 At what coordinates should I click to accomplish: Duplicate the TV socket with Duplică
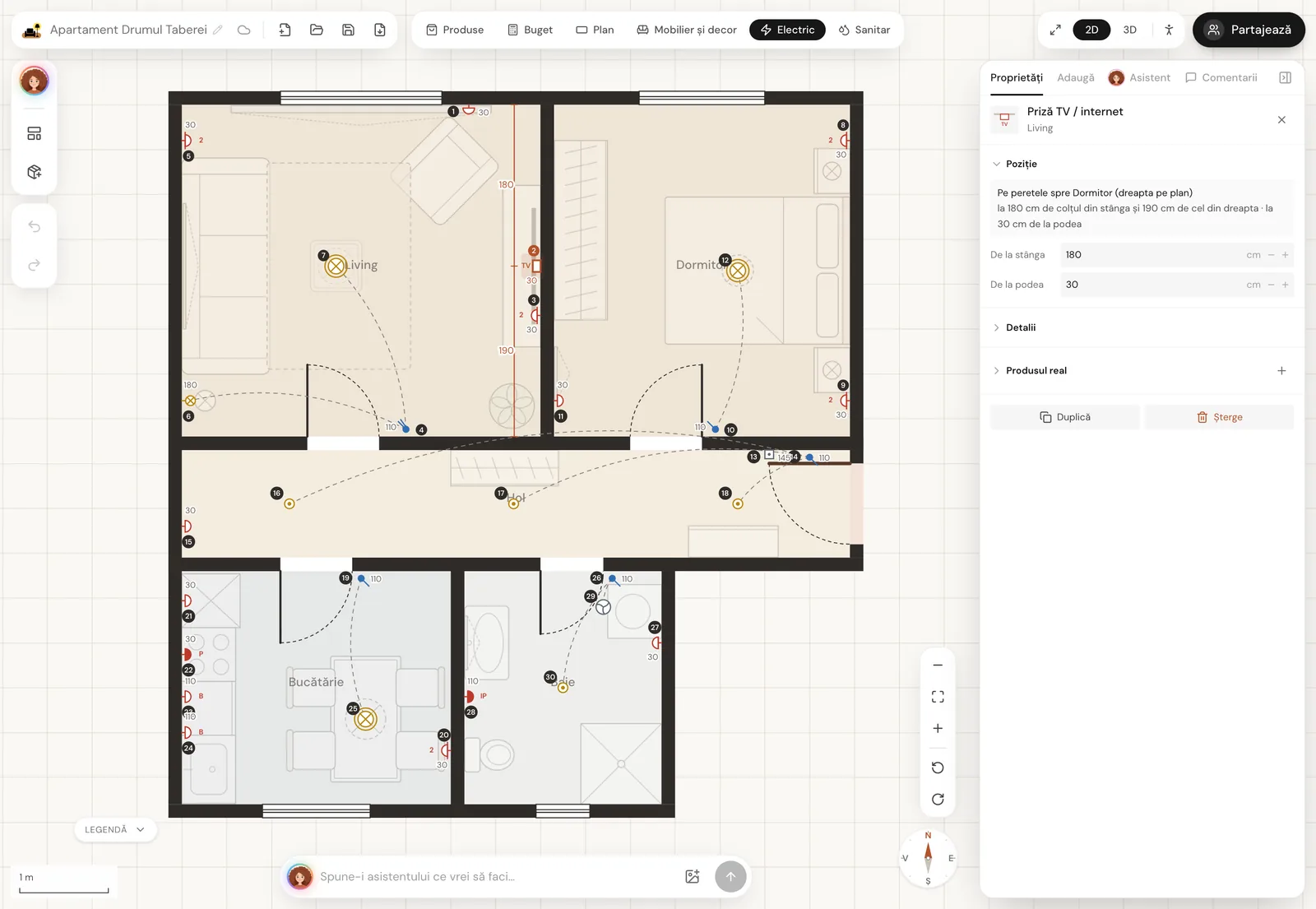point(1064,417)
